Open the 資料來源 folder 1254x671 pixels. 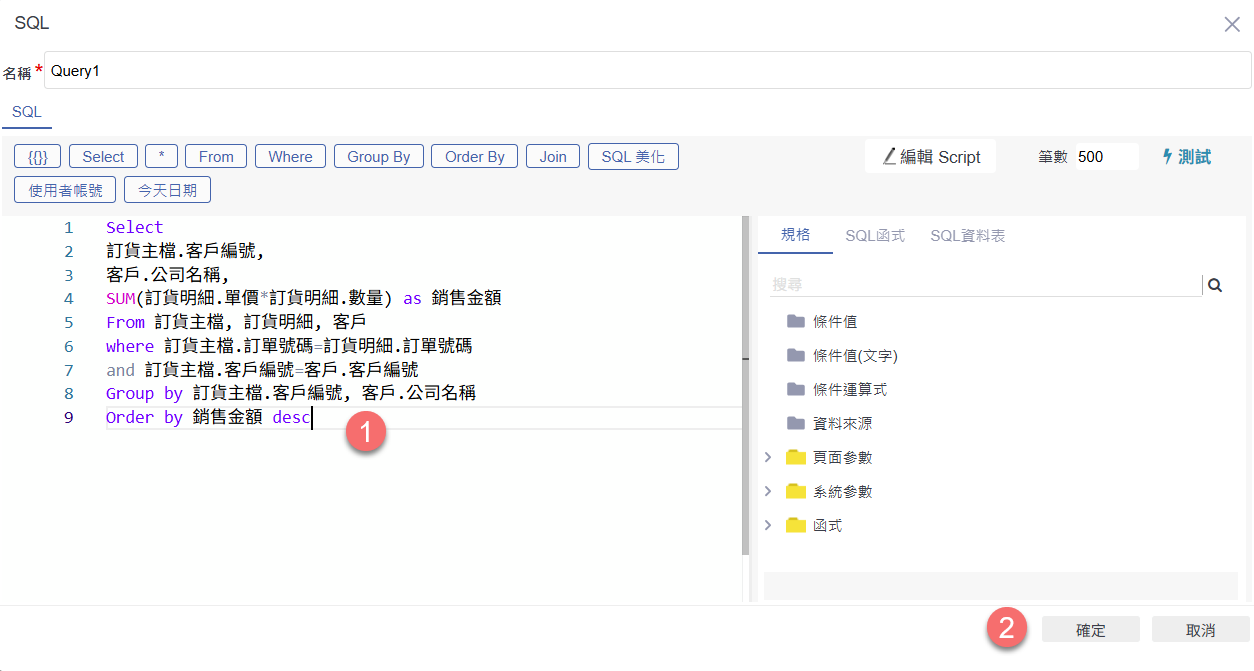[841, 424]
